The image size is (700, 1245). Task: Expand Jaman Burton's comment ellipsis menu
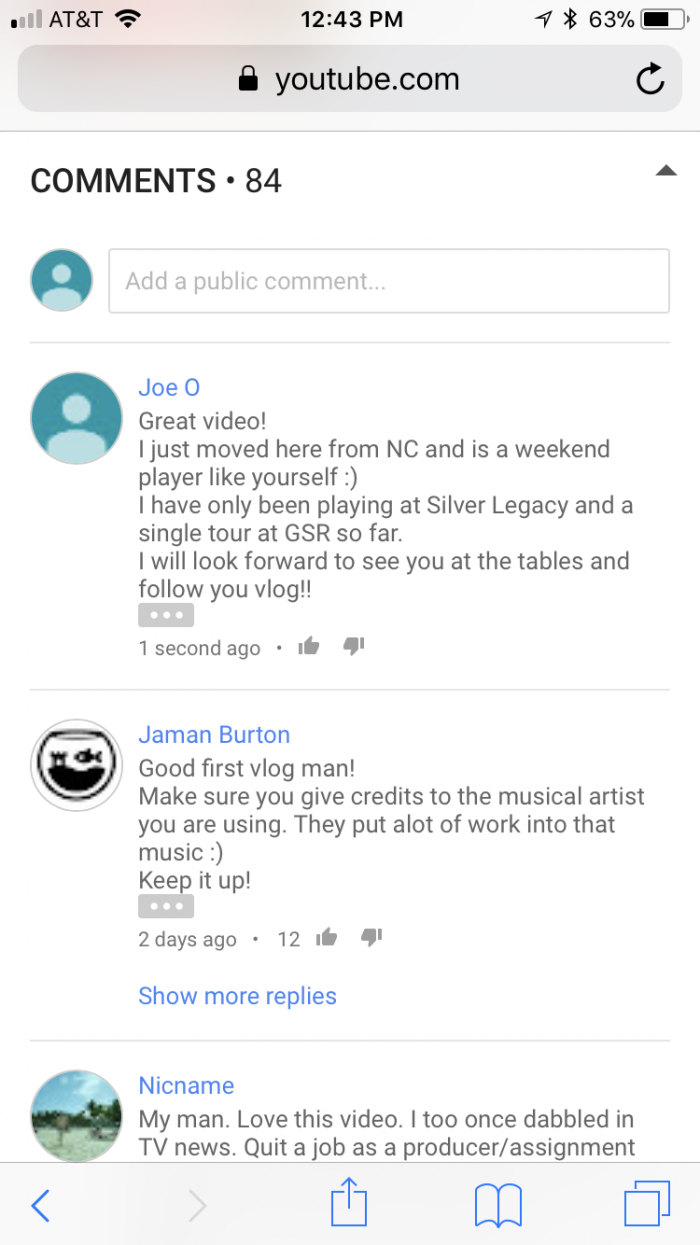point(166,906)
